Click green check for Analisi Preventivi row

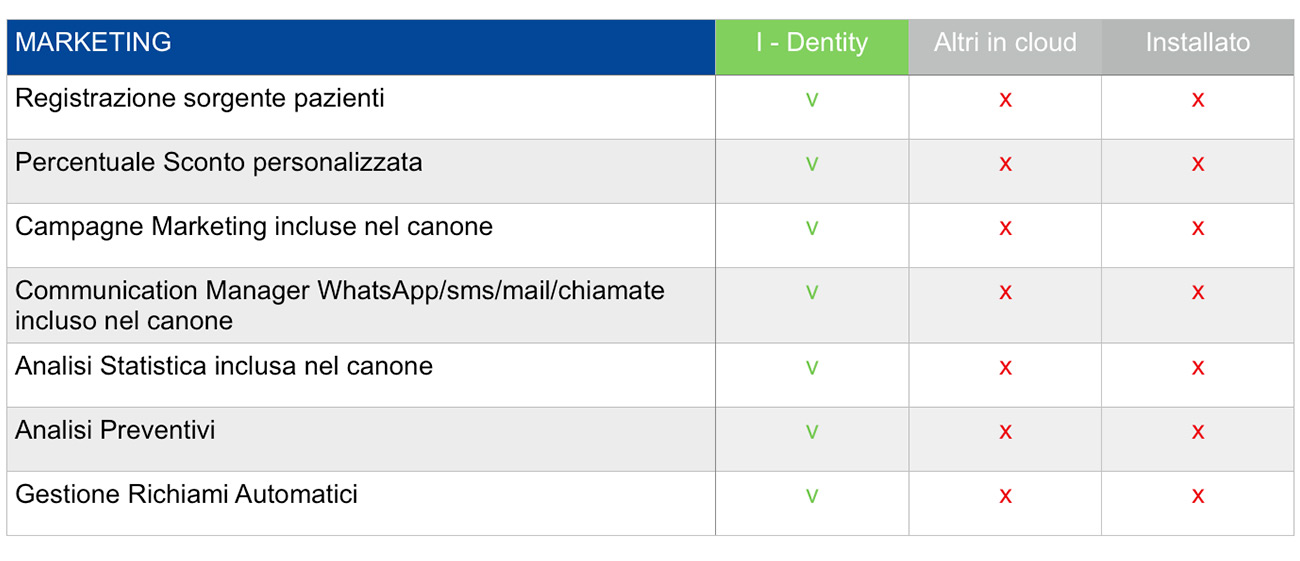point(812,432)
